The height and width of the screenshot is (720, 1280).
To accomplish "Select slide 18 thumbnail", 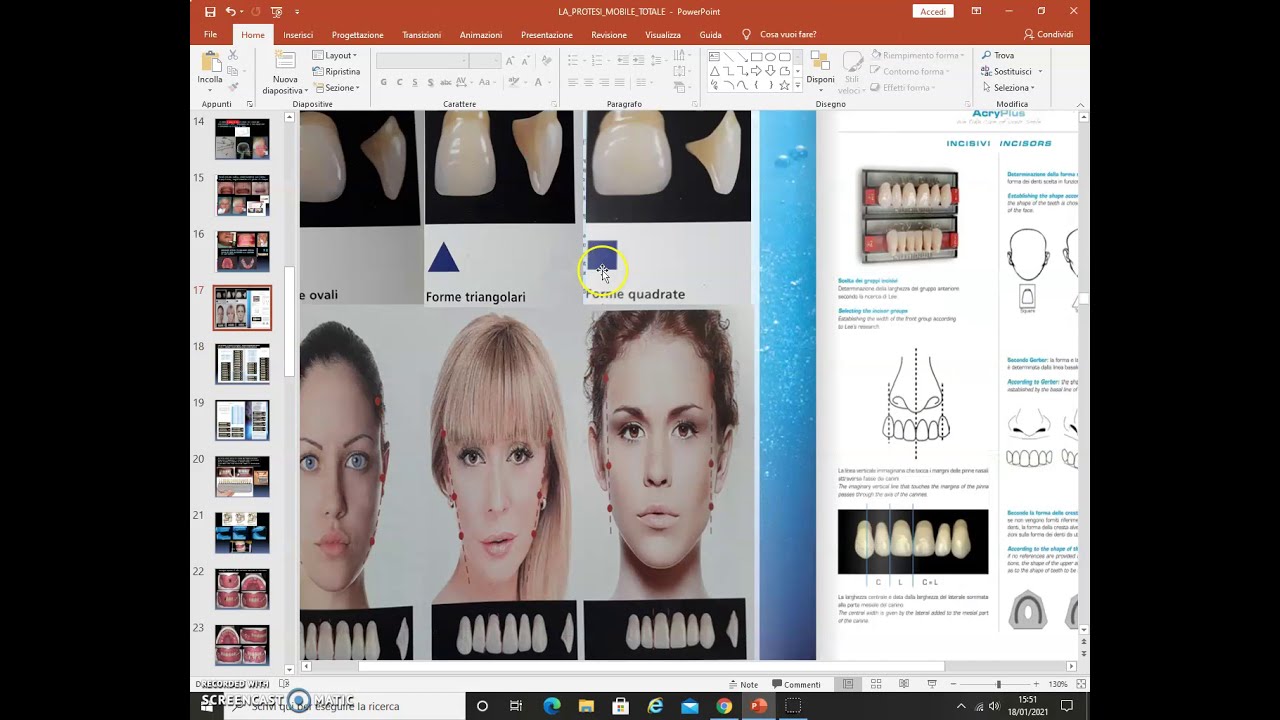I will click(242, 364).
